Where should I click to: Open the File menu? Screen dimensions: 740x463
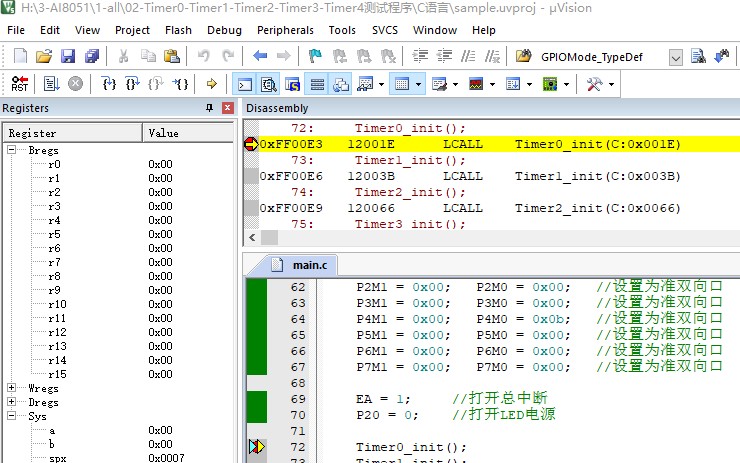tap(16, 30)
